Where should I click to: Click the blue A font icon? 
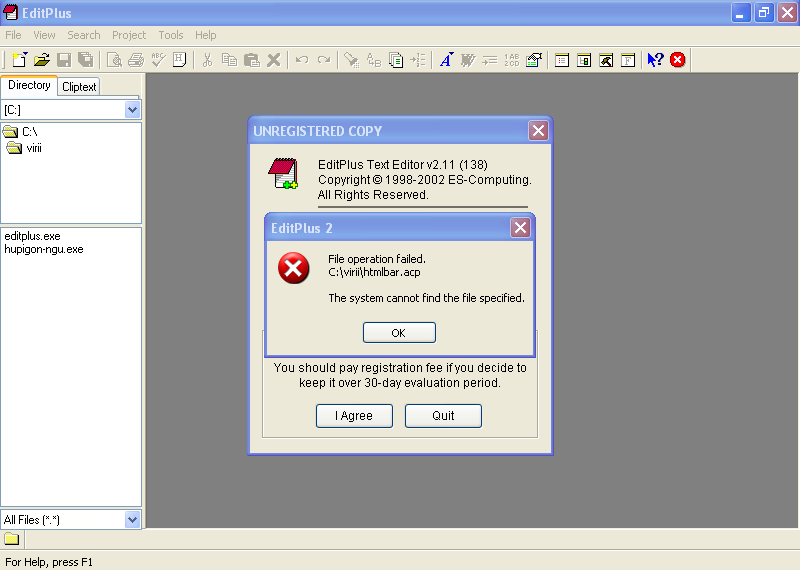click(446, 60)
